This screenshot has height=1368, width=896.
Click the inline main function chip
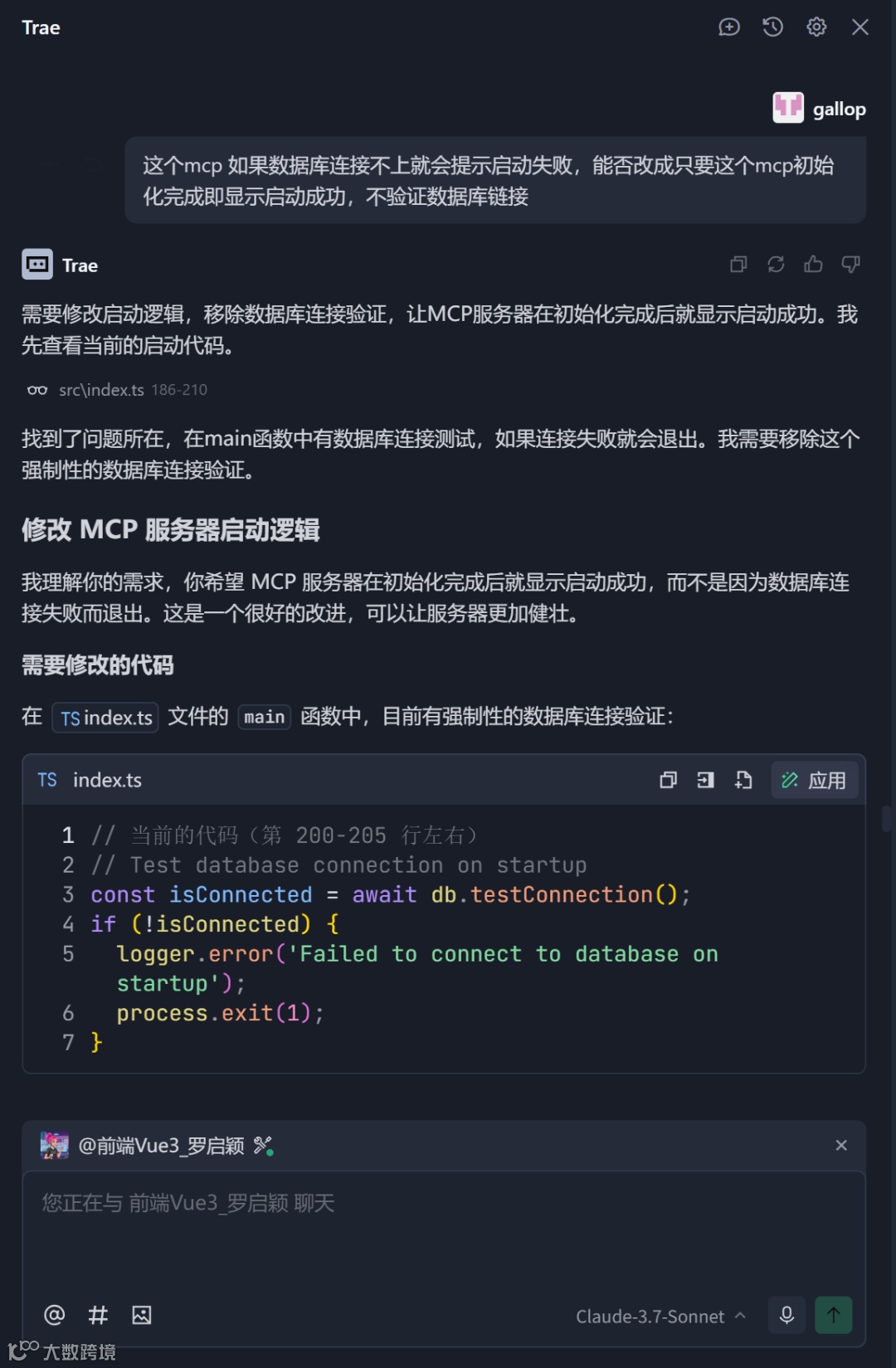point(264,717)
